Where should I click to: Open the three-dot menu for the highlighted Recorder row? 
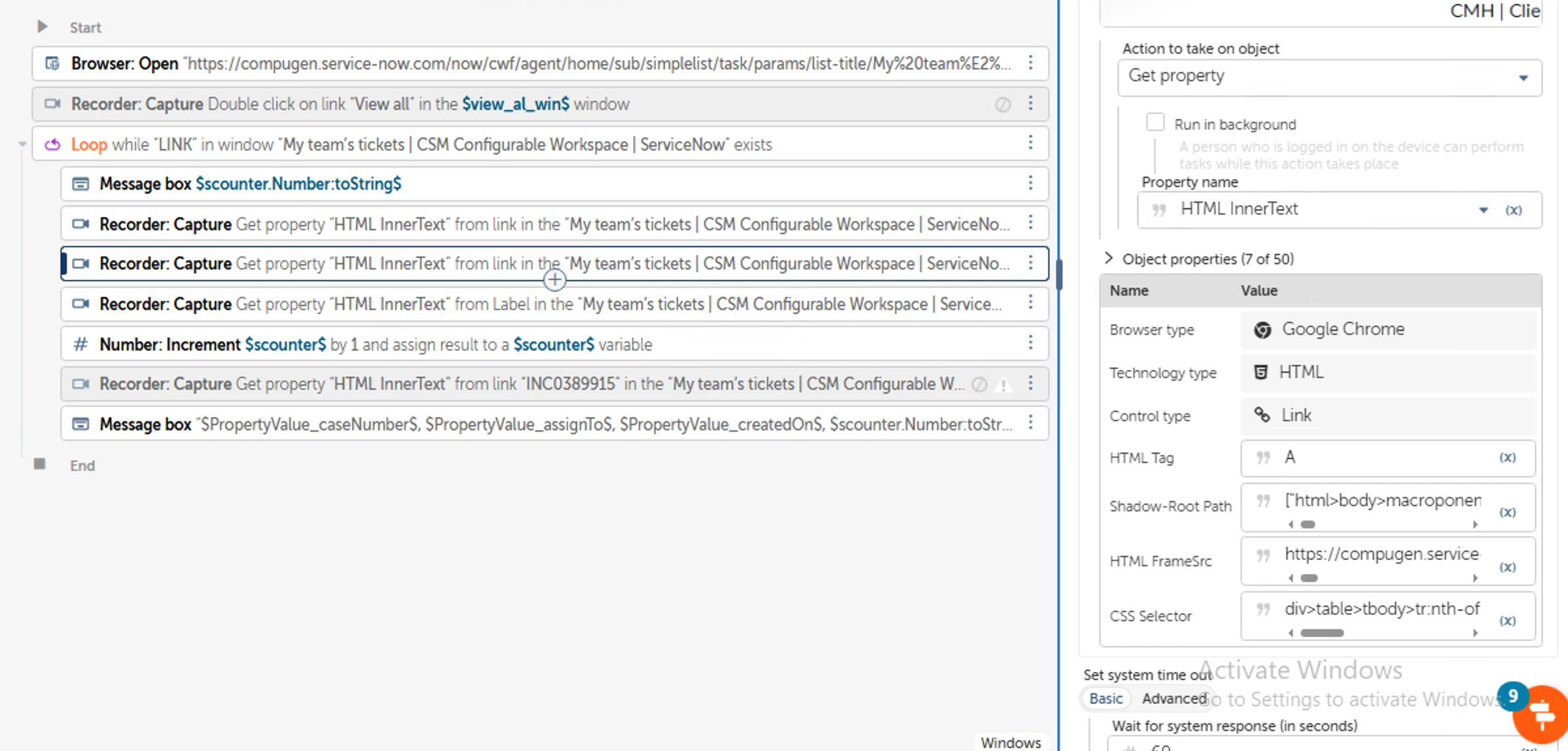(1031, 263)
